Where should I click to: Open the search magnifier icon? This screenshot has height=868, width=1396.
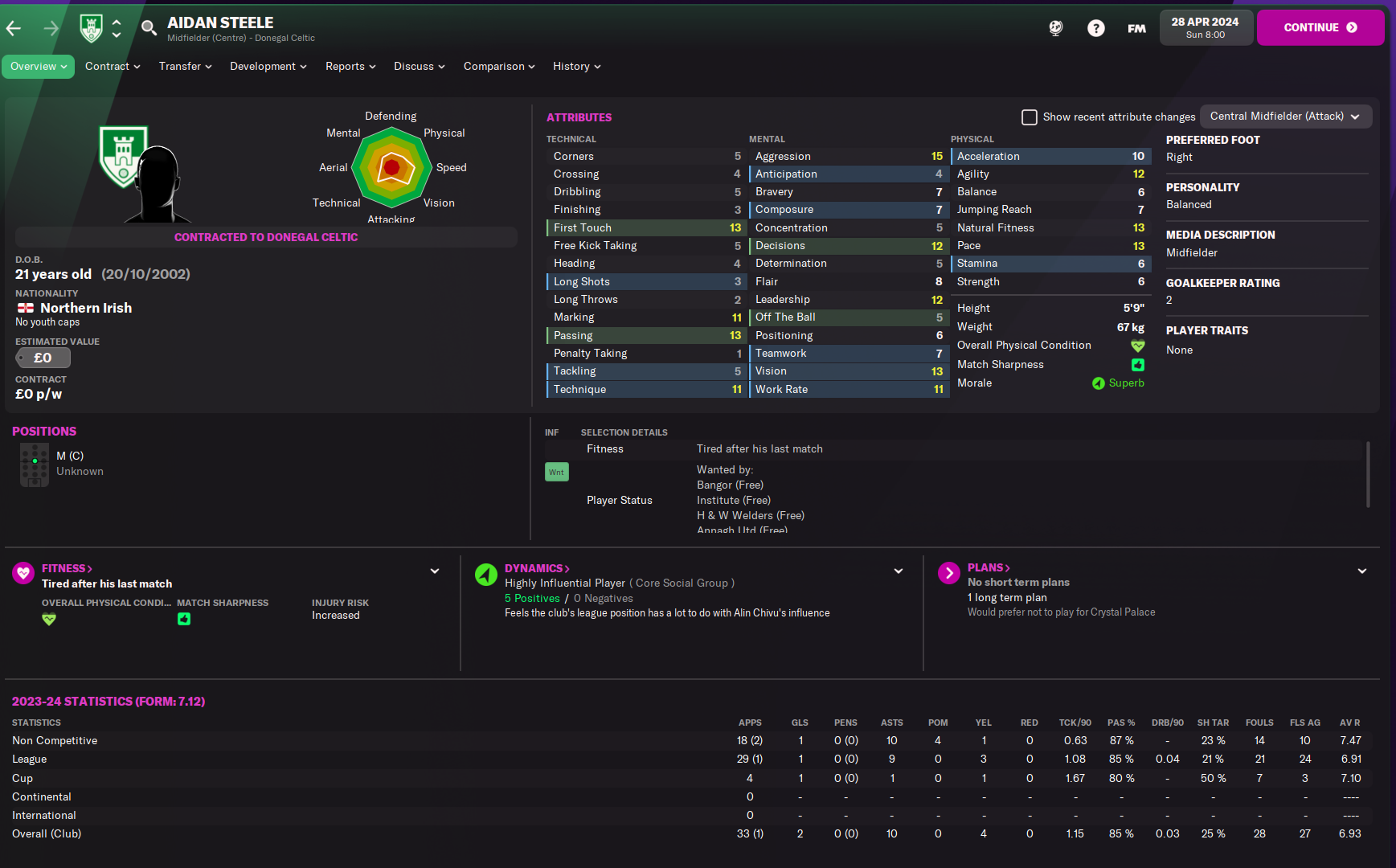[149, 29]
